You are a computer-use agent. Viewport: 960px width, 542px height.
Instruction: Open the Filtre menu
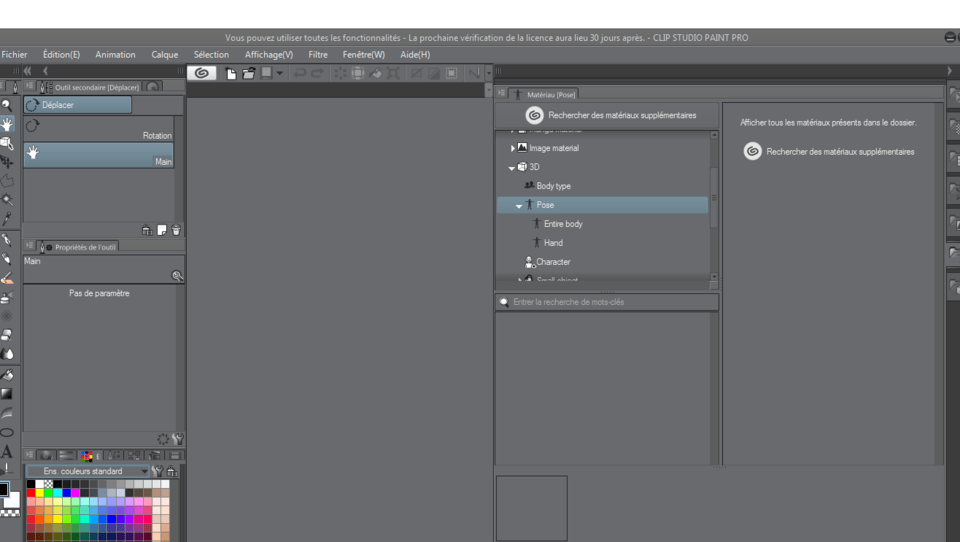(318, 55)
